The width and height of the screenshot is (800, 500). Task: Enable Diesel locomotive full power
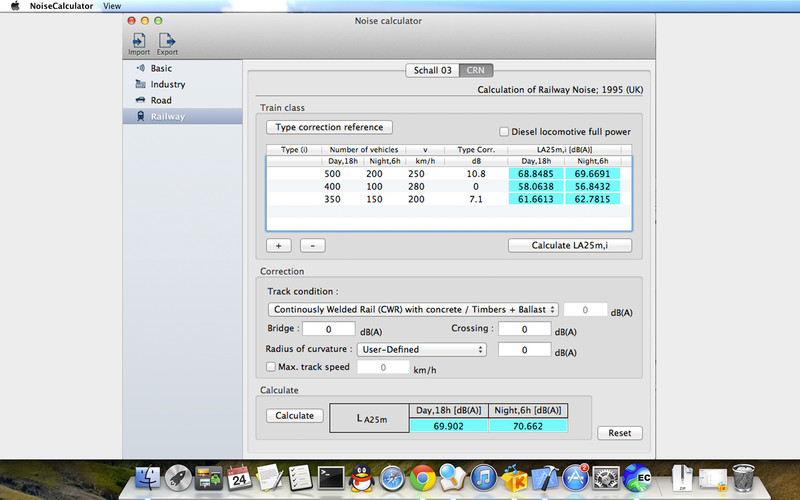click(x=504, y=131)
